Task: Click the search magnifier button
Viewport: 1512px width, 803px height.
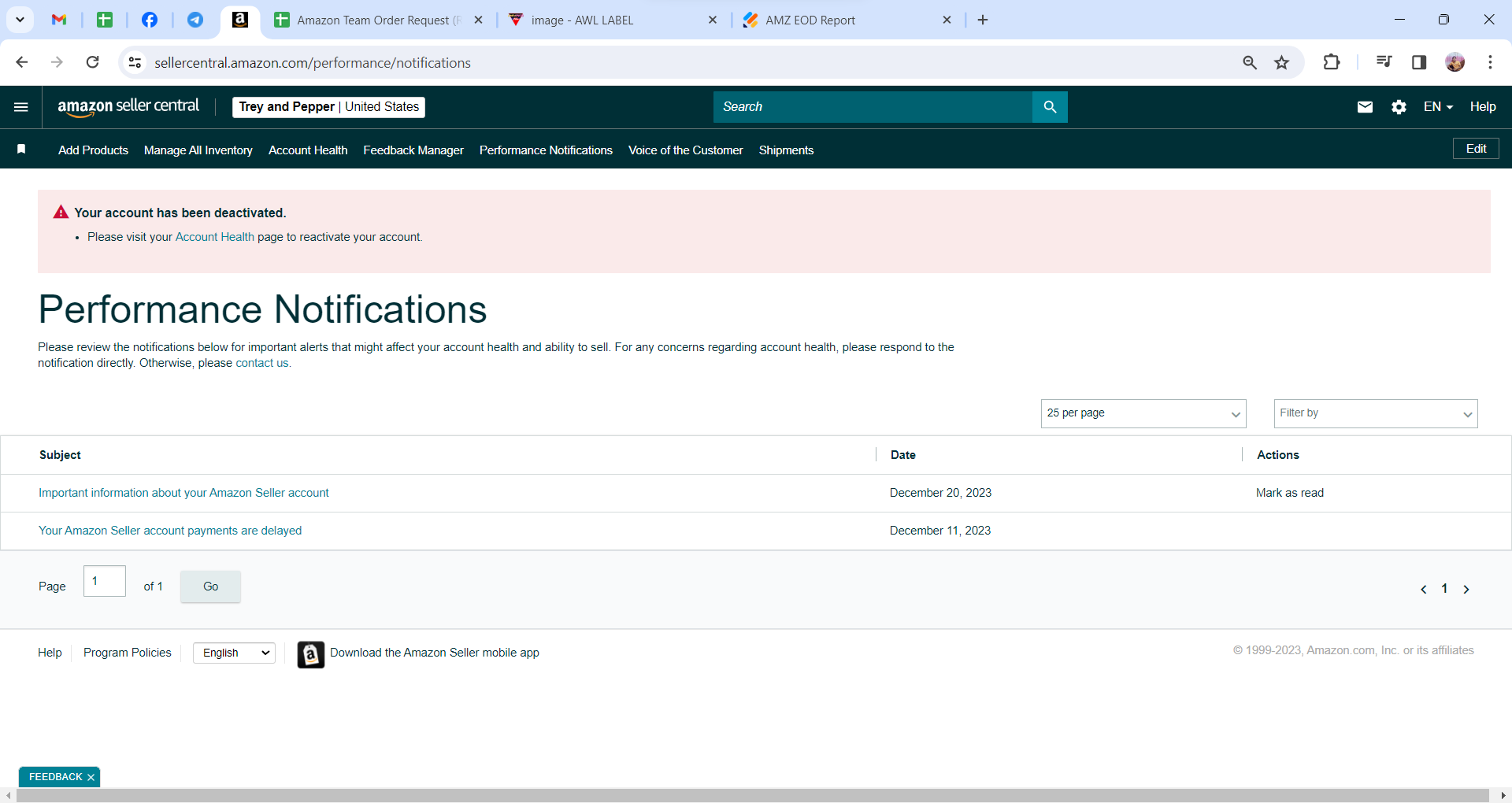Action: click(x=1050, y=107)
